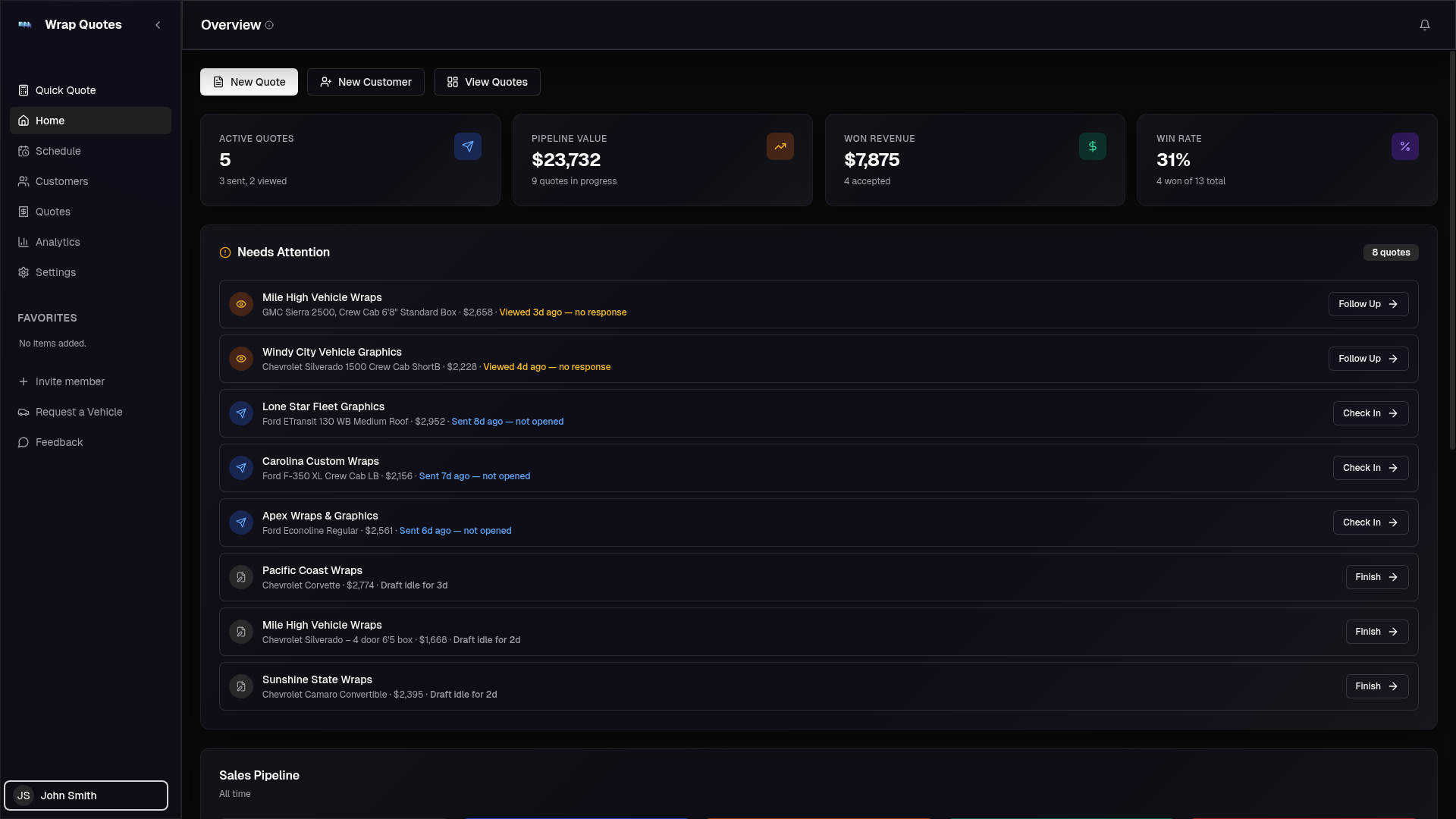Viewport: 1456px width, 819px height.
Task: Click the eye icon beside Windy City Vehicle Graphics
Action: pyautogui.click(x=241, y=359)
